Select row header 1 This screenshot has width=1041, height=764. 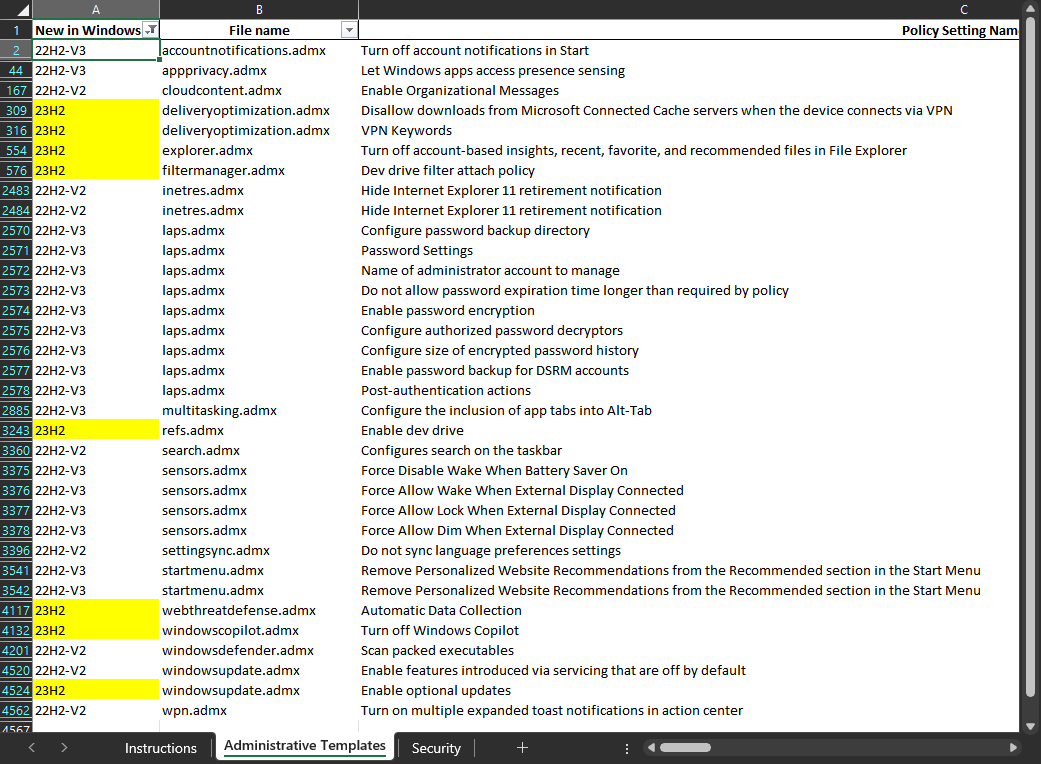coord(16,30)
